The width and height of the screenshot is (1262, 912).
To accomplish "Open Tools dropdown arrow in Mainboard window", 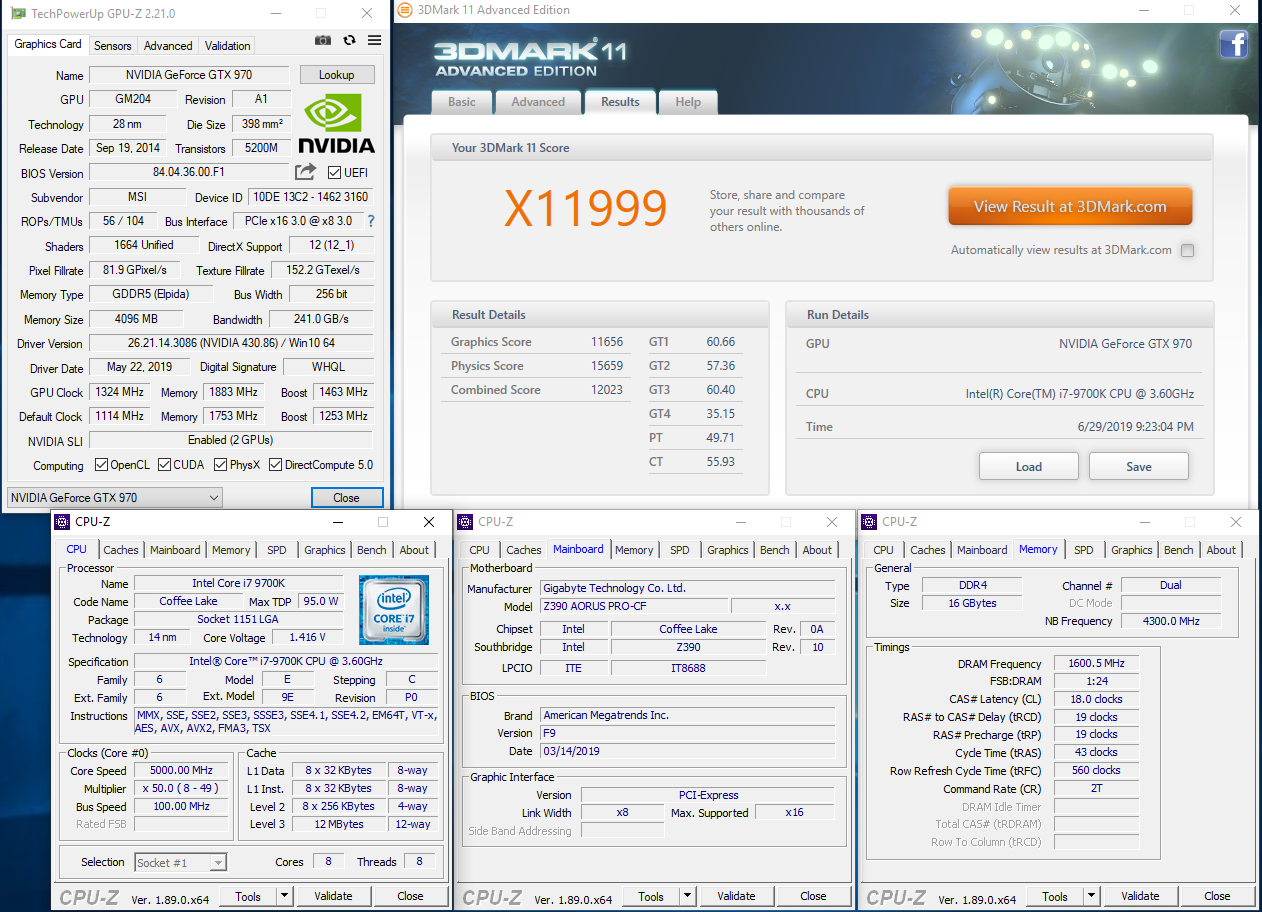I will 687,896.
